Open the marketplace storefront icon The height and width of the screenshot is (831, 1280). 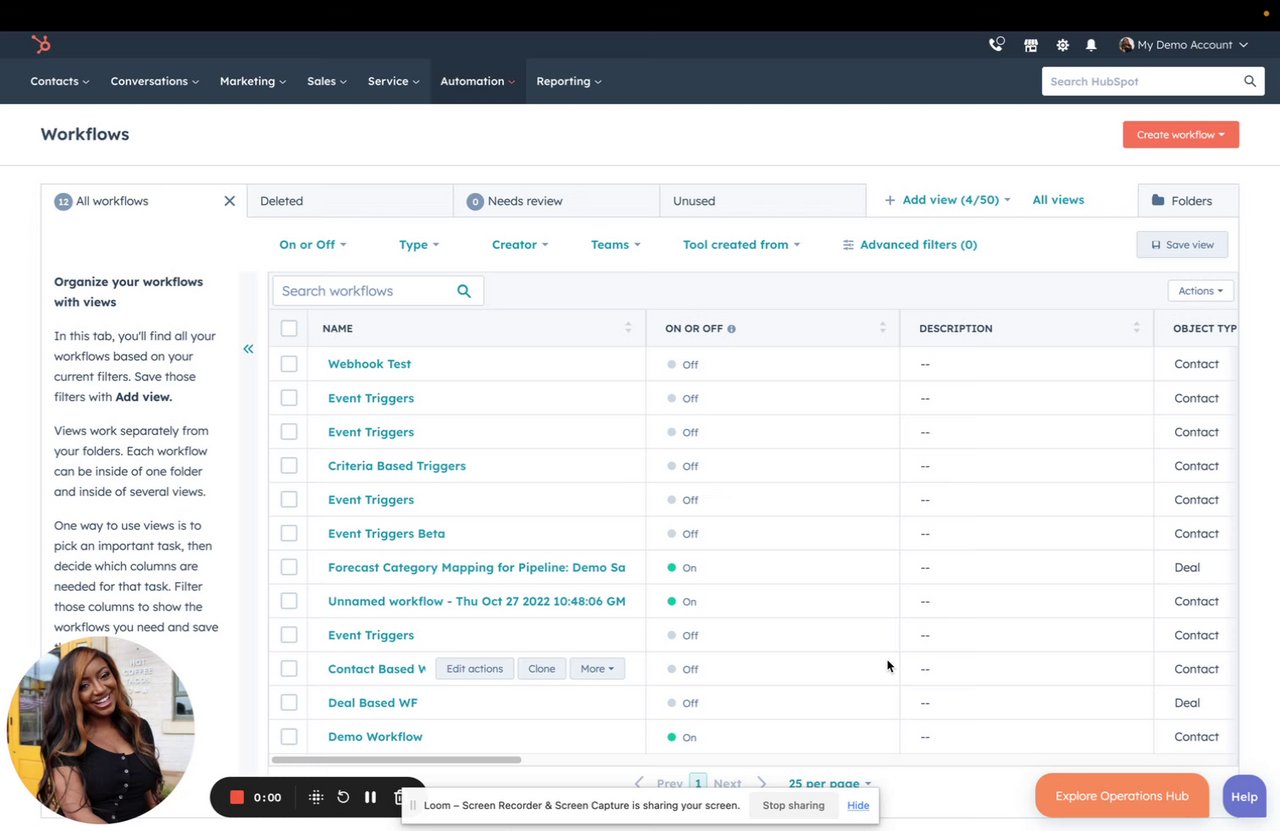[x=1031, y=45]
